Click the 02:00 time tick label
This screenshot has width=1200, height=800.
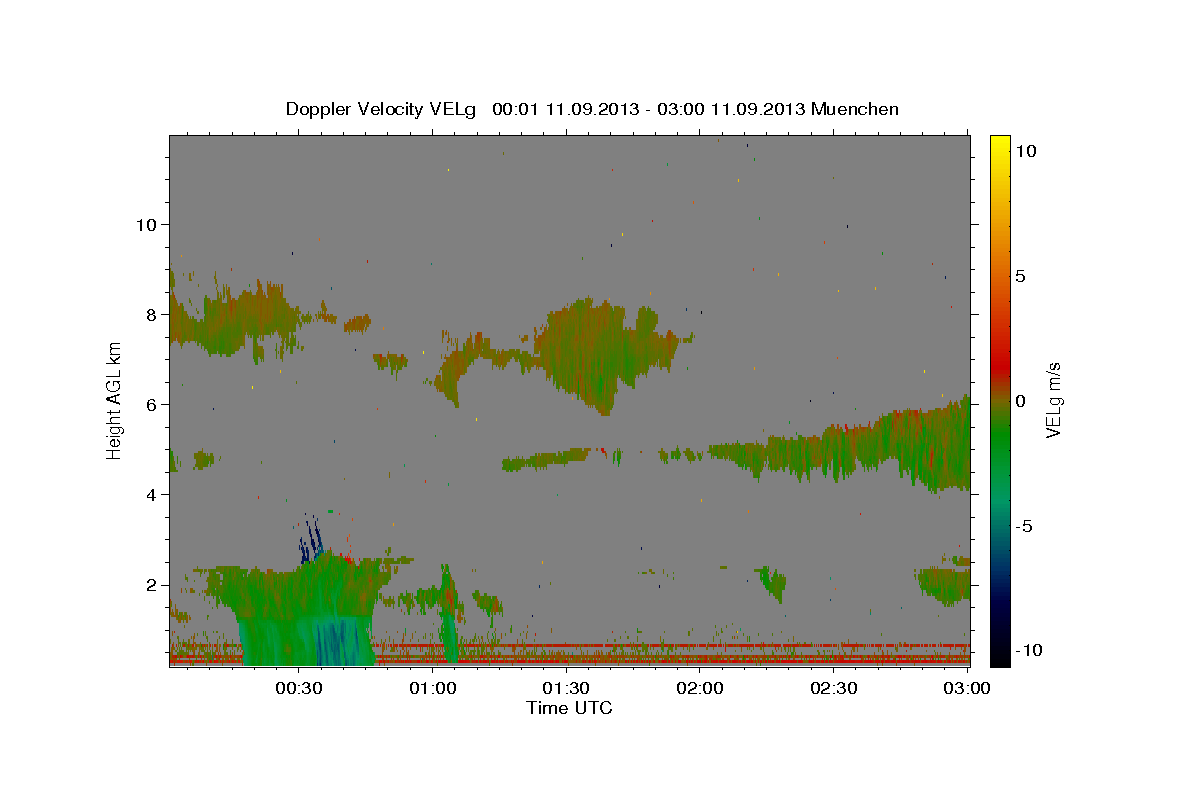tap(700, 688)
